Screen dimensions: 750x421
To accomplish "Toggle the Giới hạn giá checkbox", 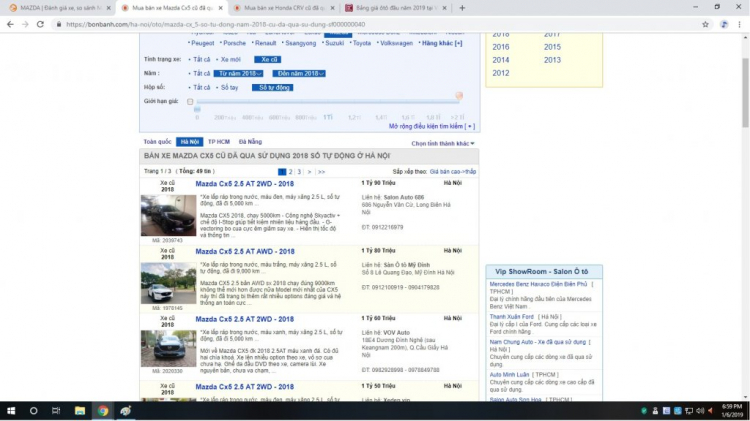I will [x=190, y=101].
